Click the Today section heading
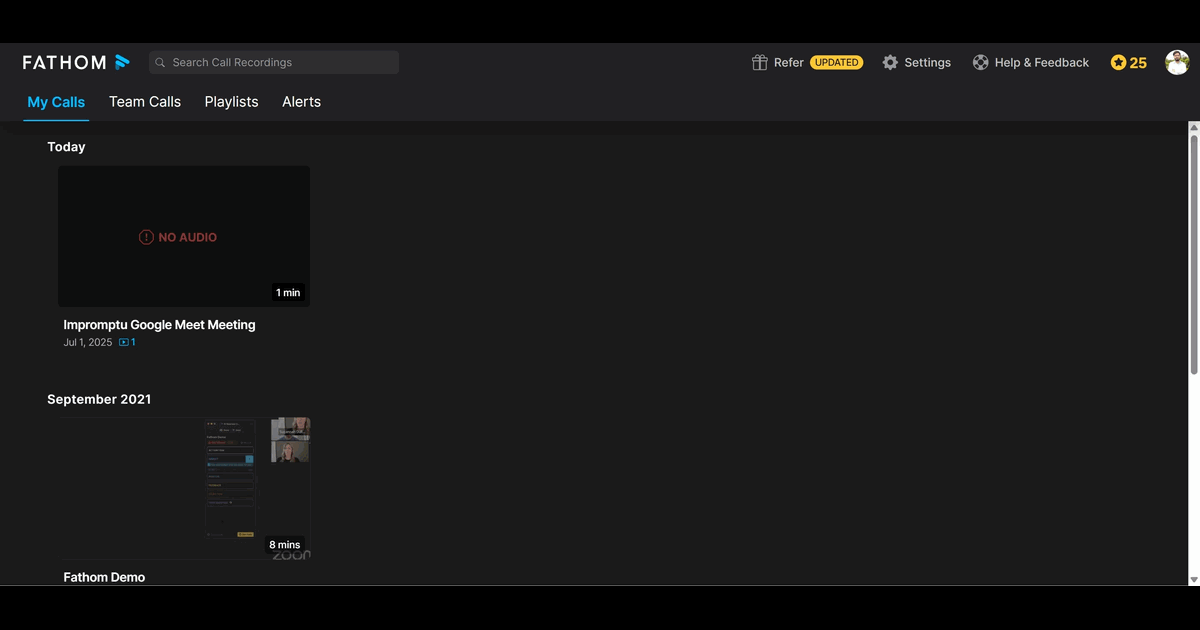Image resolution: width=1200 pixels, height=630 pixels. click(66, 147)
